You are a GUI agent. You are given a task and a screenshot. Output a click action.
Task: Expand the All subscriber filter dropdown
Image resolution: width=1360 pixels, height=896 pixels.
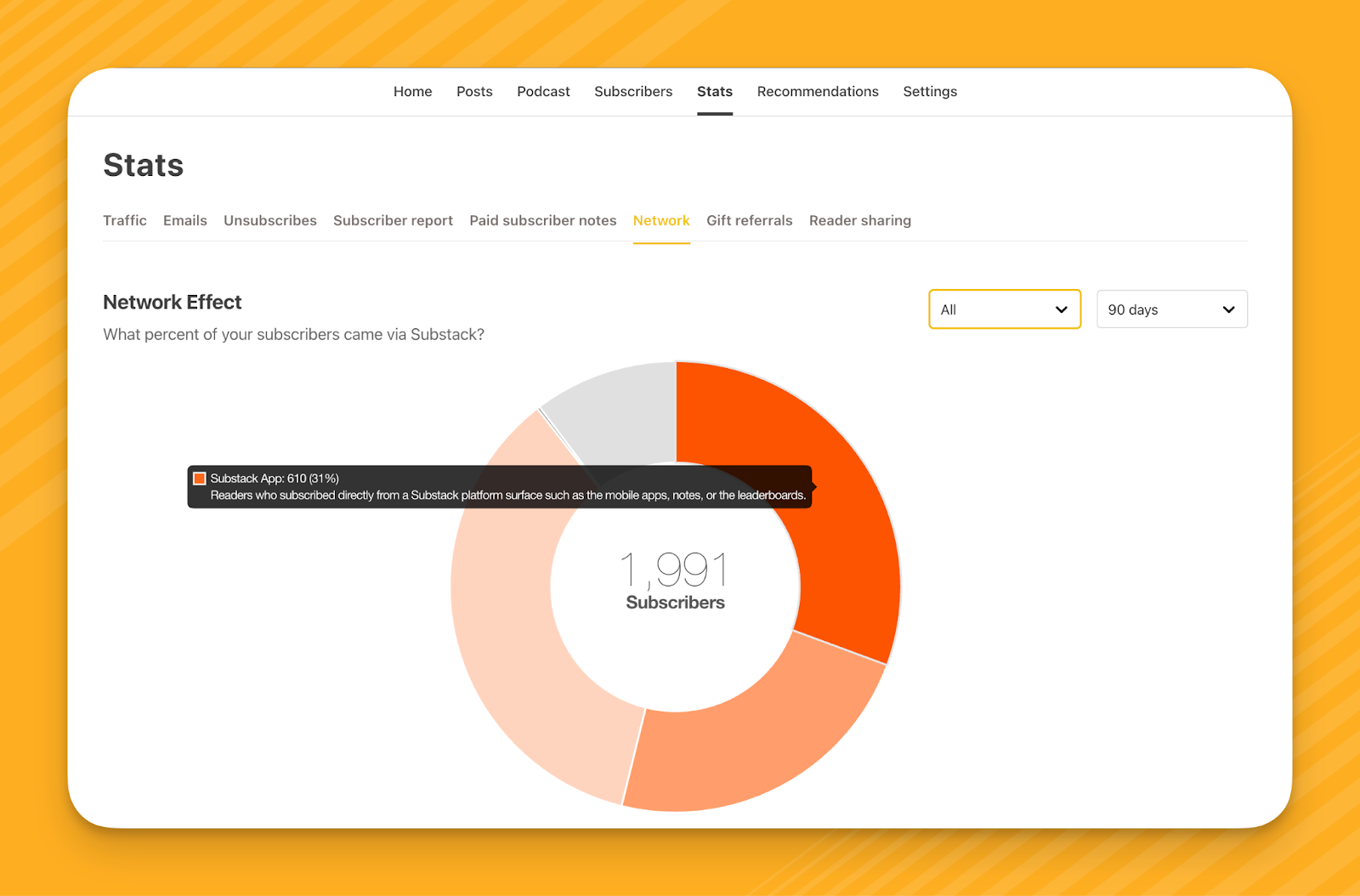tap(1005, 309)
